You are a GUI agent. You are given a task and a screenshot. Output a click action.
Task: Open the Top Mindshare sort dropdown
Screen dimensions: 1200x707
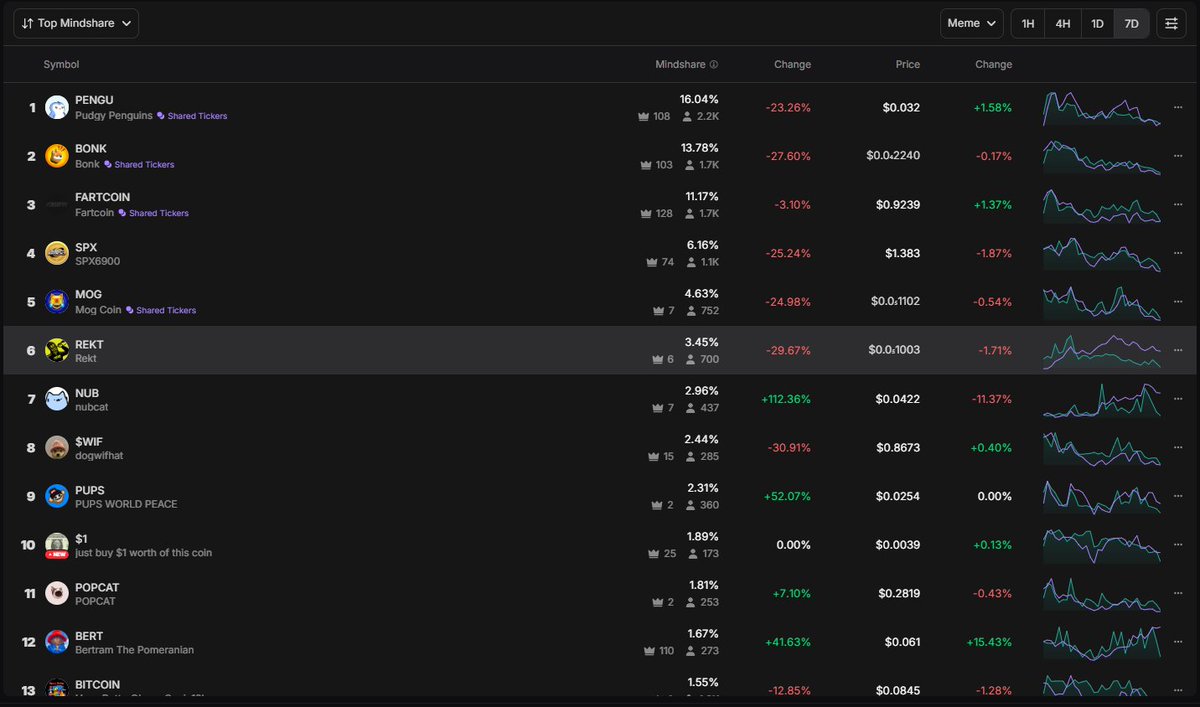pos(75,22)
